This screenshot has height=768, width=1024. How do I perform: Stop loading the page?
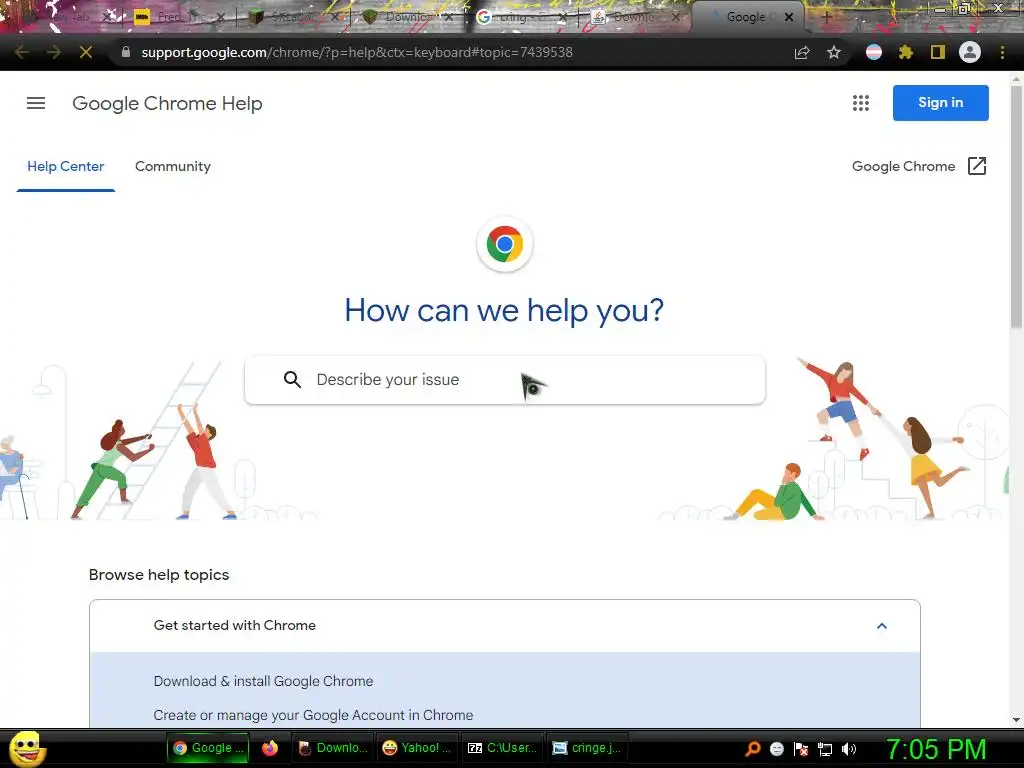(x=86, y=52)
